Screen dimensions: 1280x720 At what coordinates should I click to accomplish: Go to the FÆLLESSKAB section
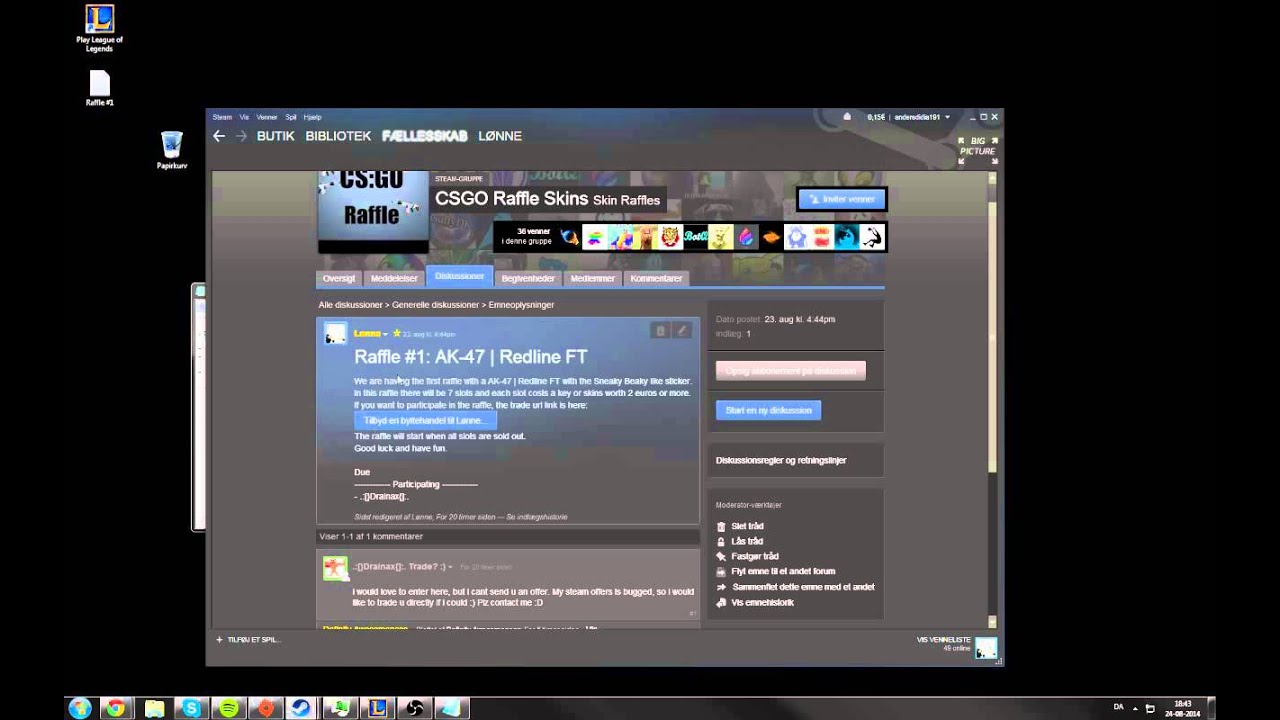425,136
